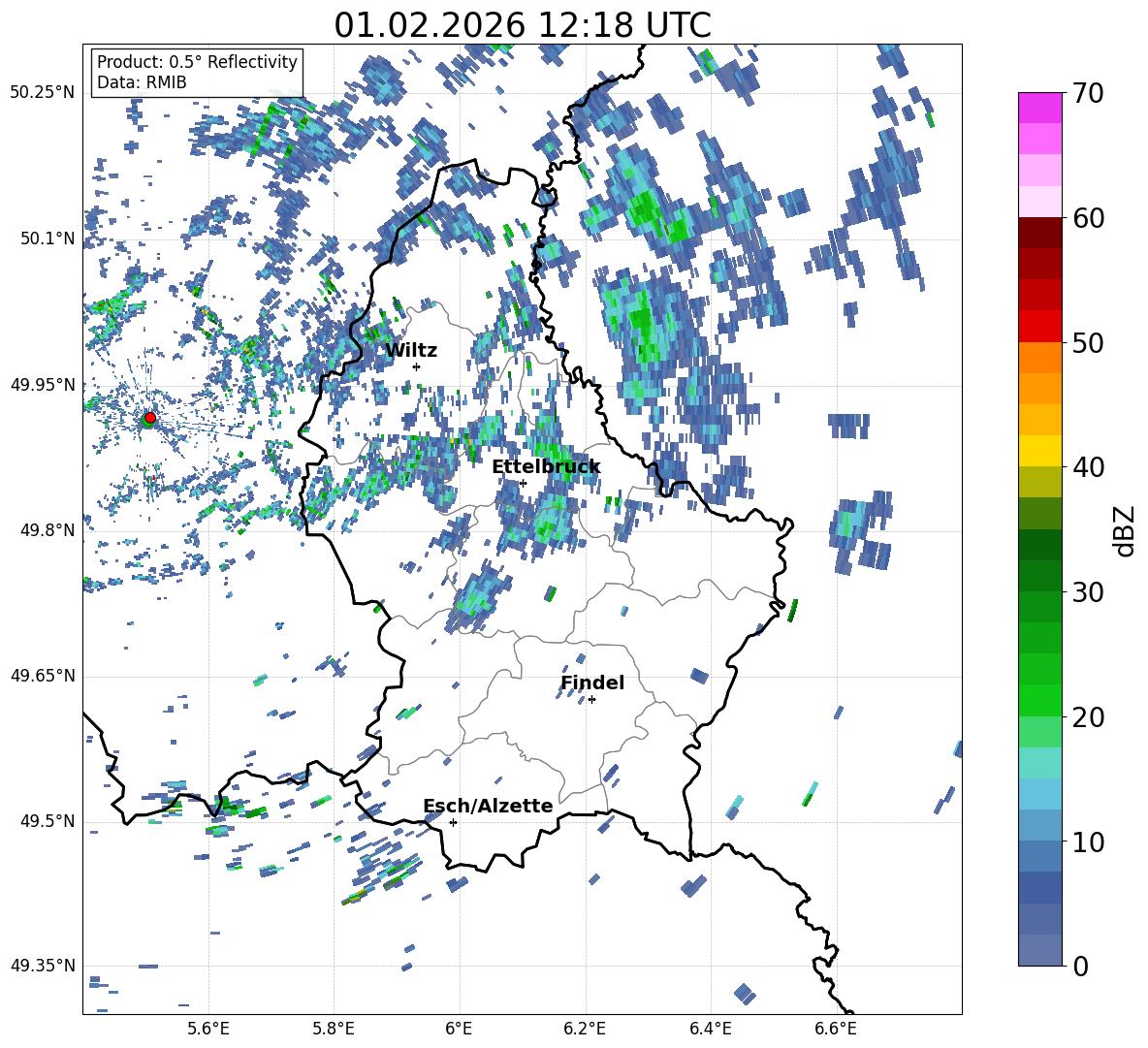Click the Esch/Alzette station cross marker

pyautogui.click(x=453, y=822)
